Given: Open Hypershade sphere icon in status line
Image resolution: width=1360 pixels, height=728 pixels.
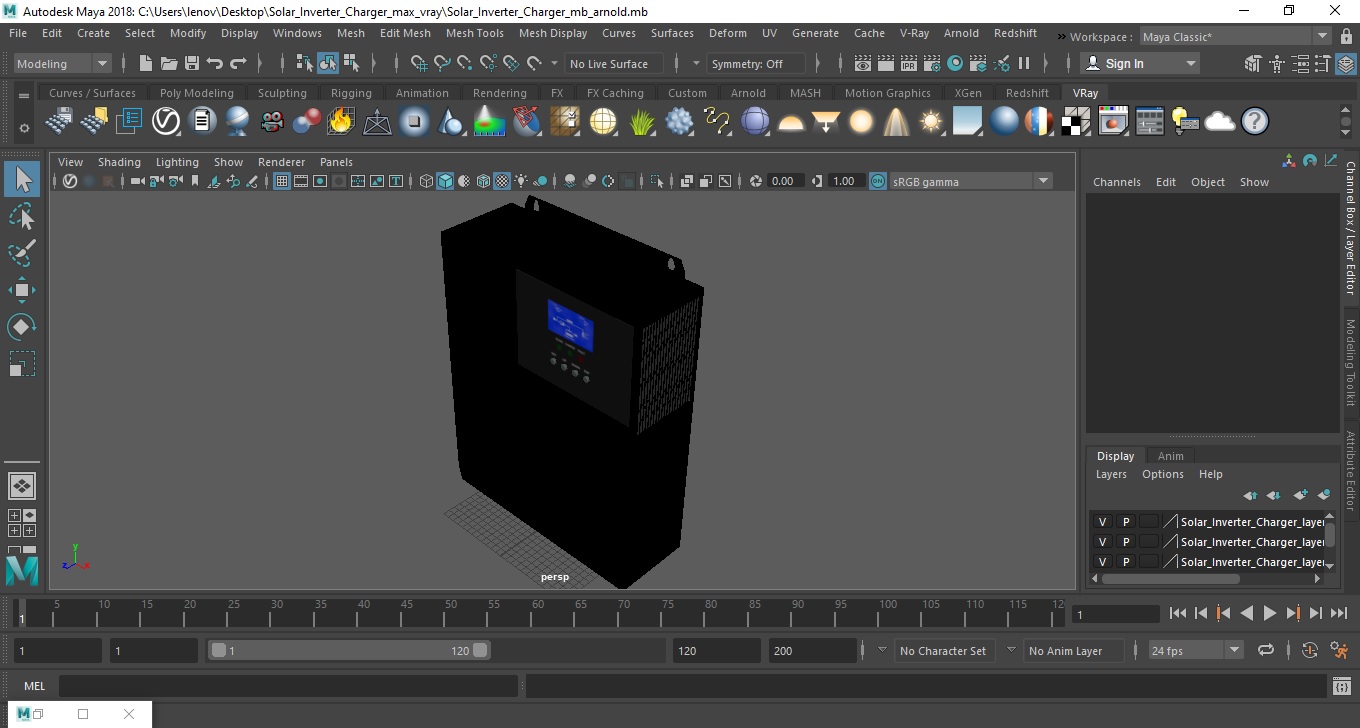Looking at the screenshot, I should click(x=955, y=63).
